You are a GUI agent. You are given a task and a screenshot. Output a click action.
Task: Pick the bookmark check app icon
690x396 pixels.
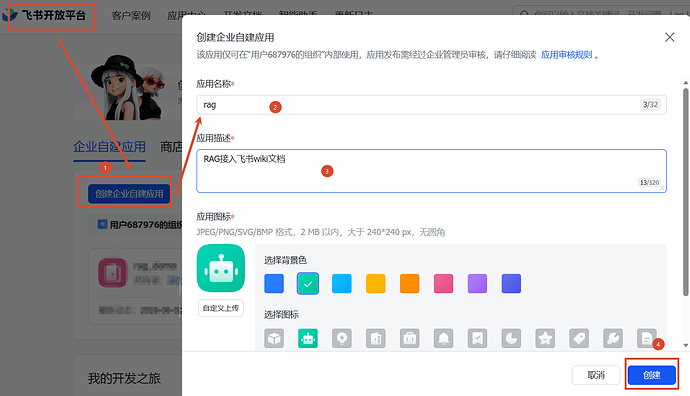pos(477,338)
